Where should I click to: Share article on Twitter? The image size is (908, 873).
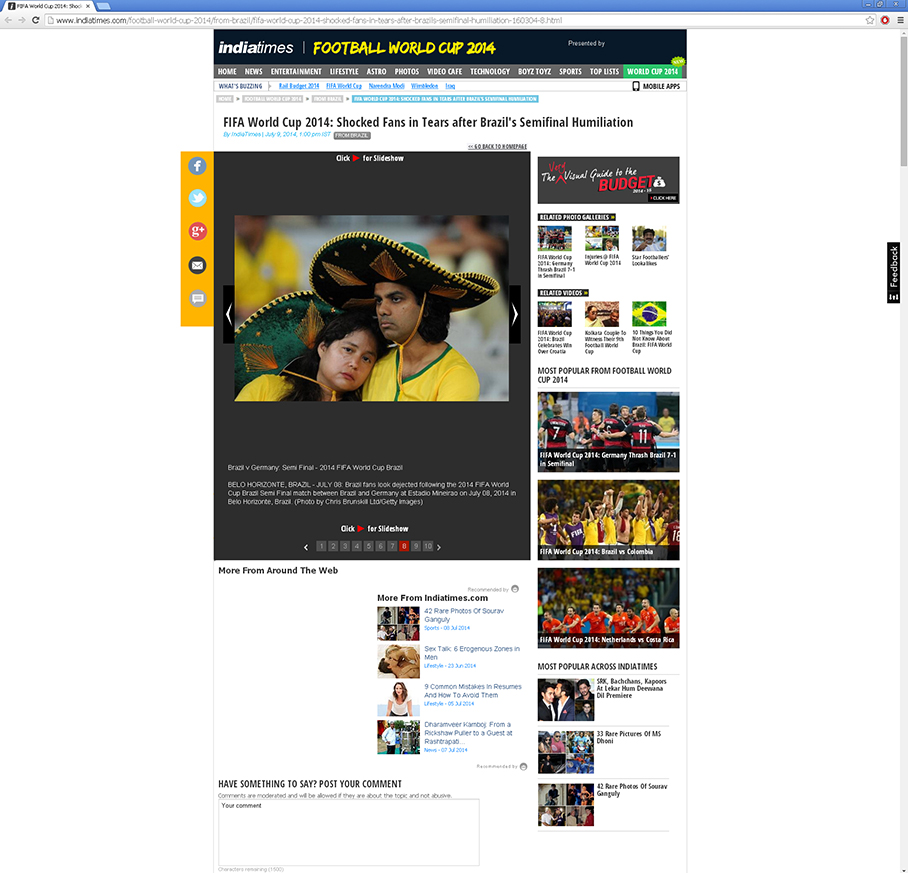click(197, 199)
